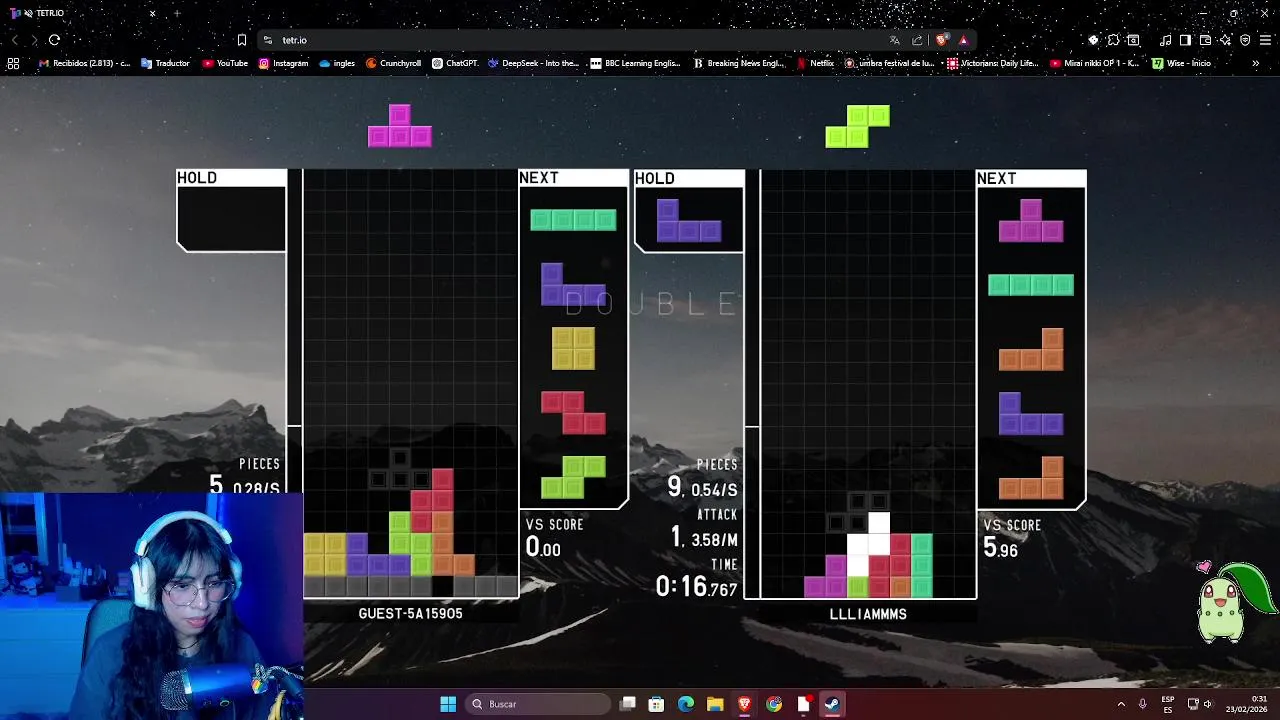This screenshot has width=1280, height=720.
Task: Open the Brave Wallet icon
Action: pos(1205,40)
